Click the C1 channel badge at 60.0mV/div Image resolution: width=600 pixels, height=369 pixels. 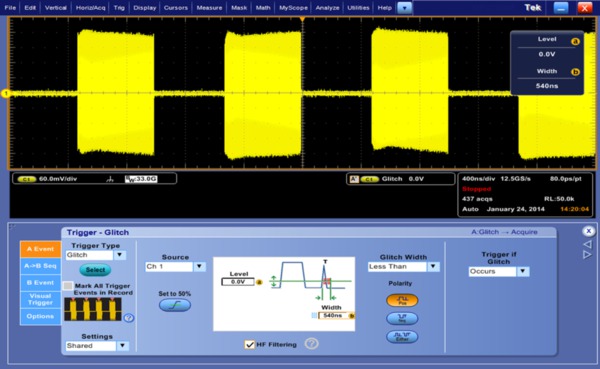[x=26, y=179]
